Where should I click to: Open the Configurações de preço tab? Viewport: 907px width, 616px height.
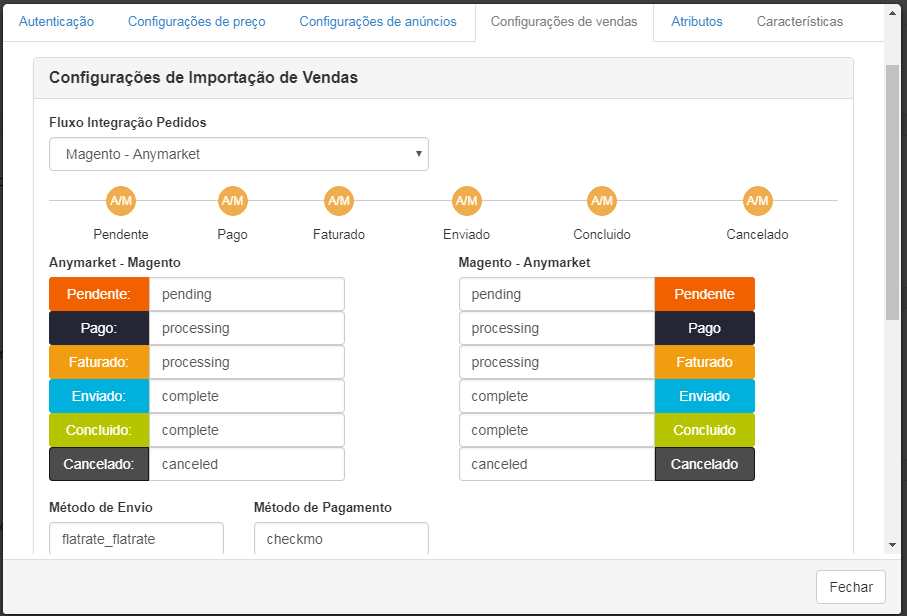point(197,21)
